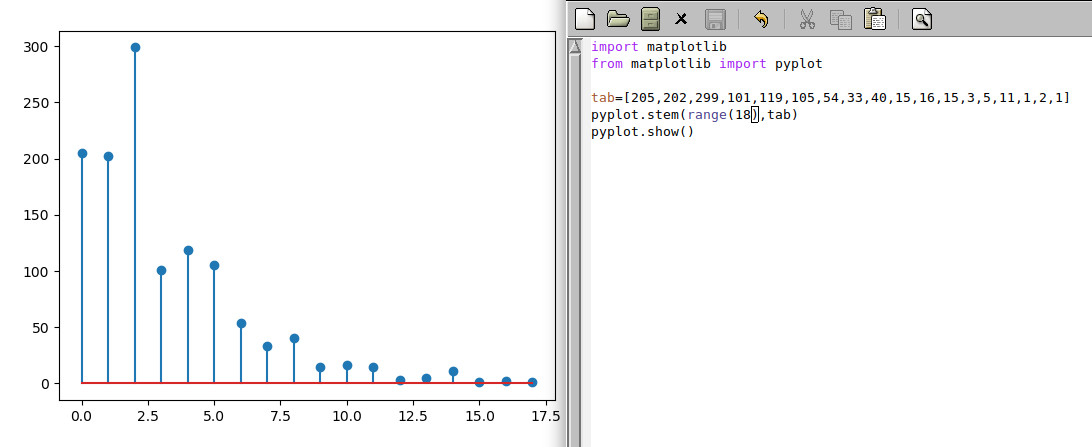Click the copy icon in the toolbar
This screenshot has height=447, width=1092.
click(x=840, y=18)
